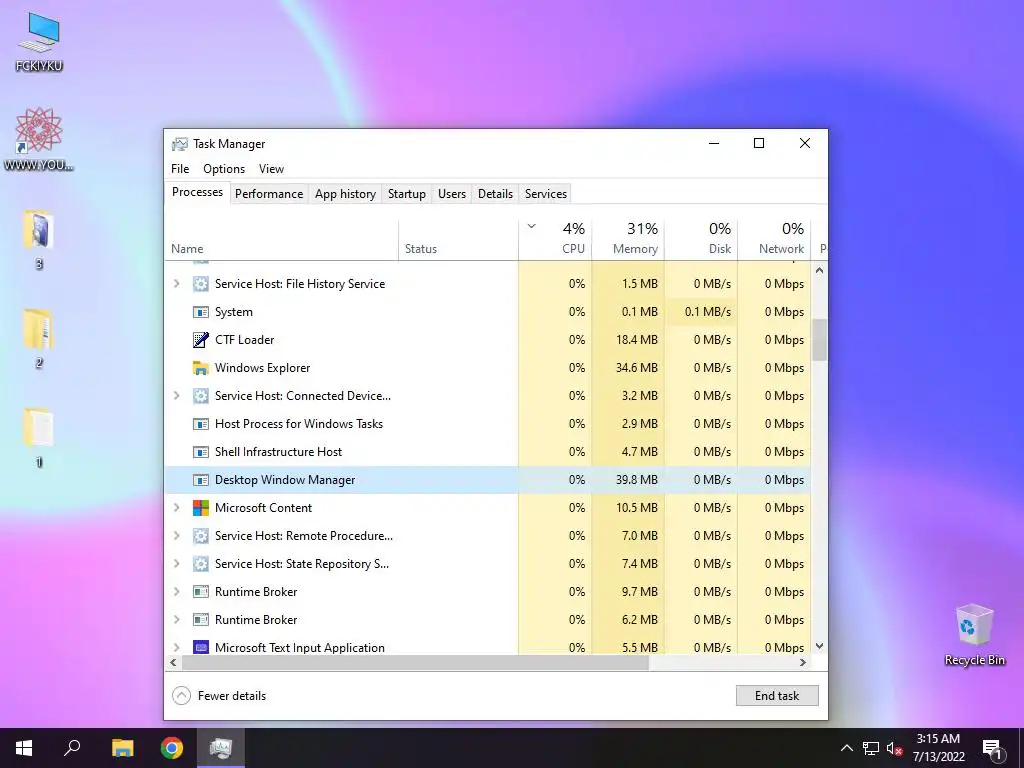Screen dimensions: 1024x768
Task: Show hidden system tray icons
Action: coord(846,748)
